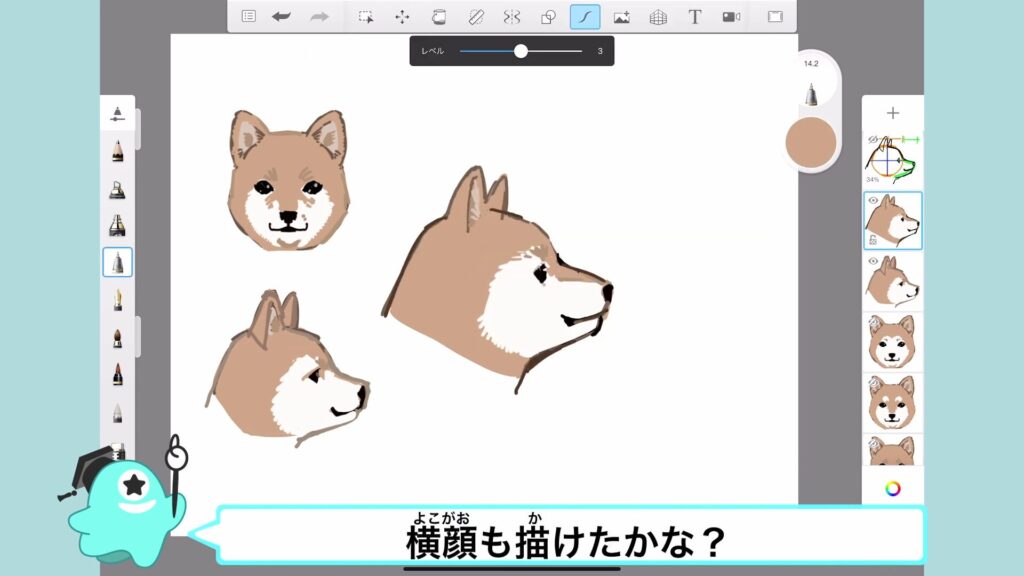This screenshot has width=1024, height=576.
Task: Toggle visibility of the third side-face layer
Action: 872,261
